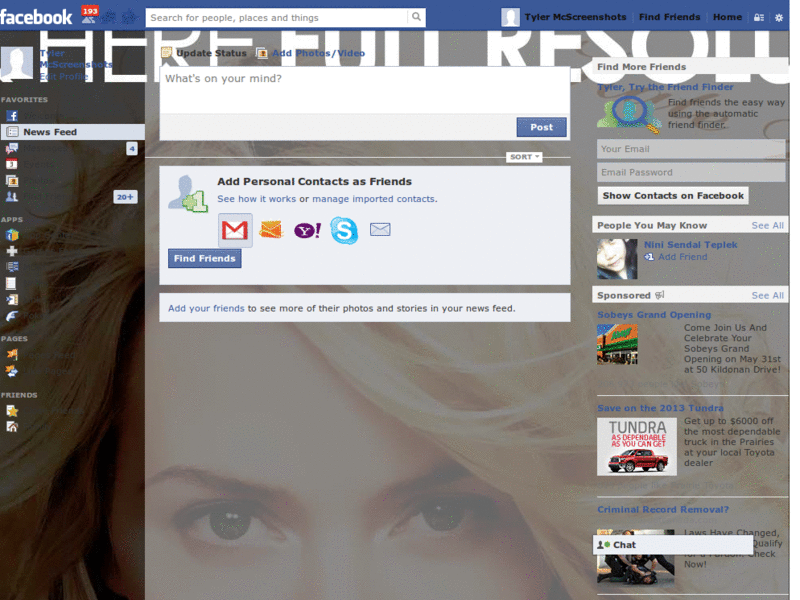
Task: Click manage imported contacts link
Action: click(373, 199)
